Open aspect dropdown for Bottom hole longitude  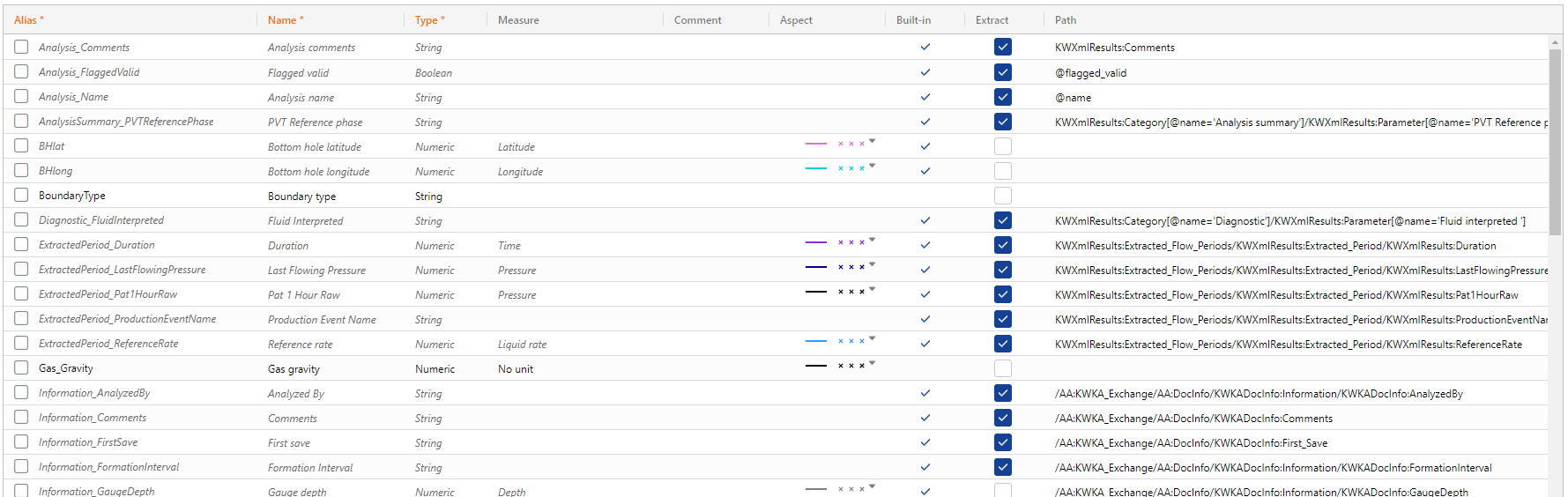pyautogui.click(x=873, y=166)
